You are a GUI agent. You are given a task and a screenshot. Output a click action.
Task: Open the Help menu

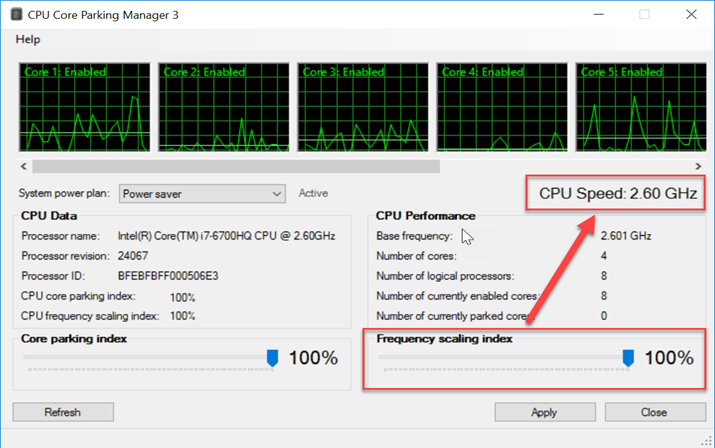tap(28, 40)
